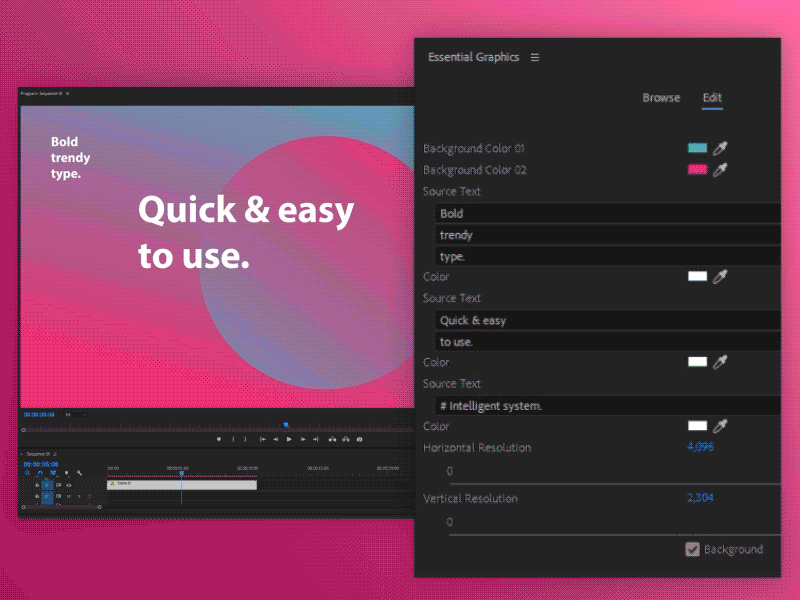Toggle the video track eye visibility
The height and width of the screenshot is (600, 800).
69,484
